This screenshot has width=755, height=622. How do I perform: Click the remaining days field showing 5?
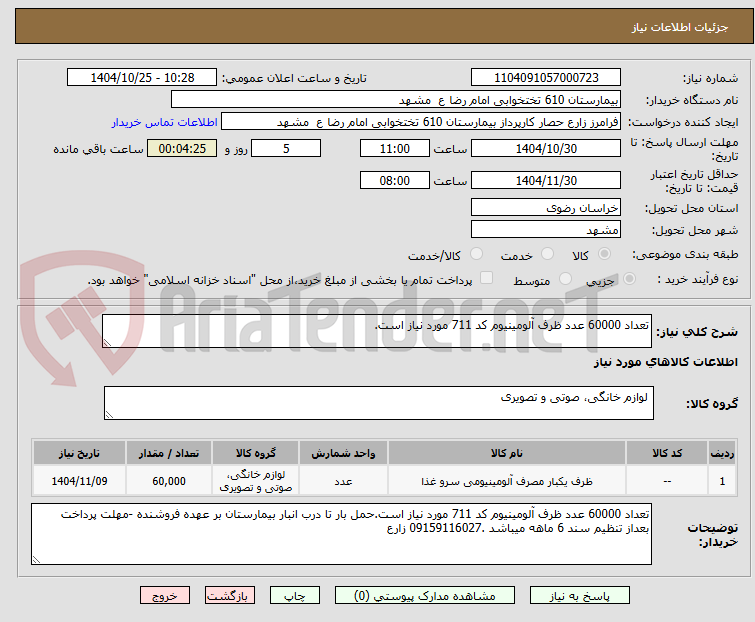(x=286, y=148)
